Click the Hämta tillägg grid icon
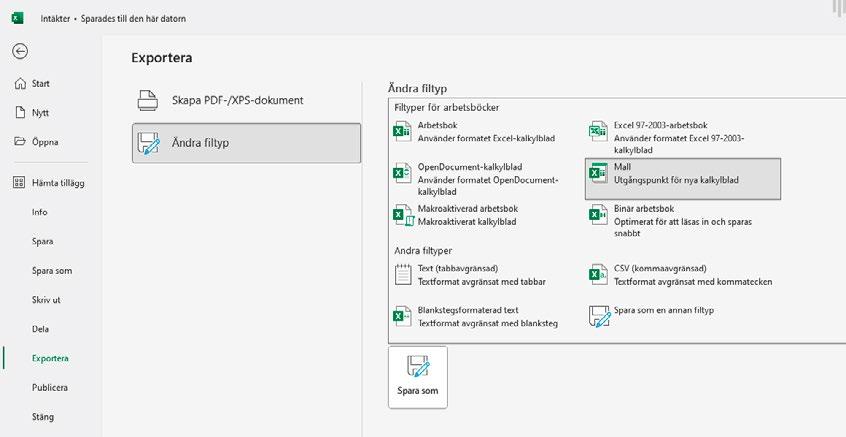The width and height of the screenshot is (846, 437). [x=19, y=182]
